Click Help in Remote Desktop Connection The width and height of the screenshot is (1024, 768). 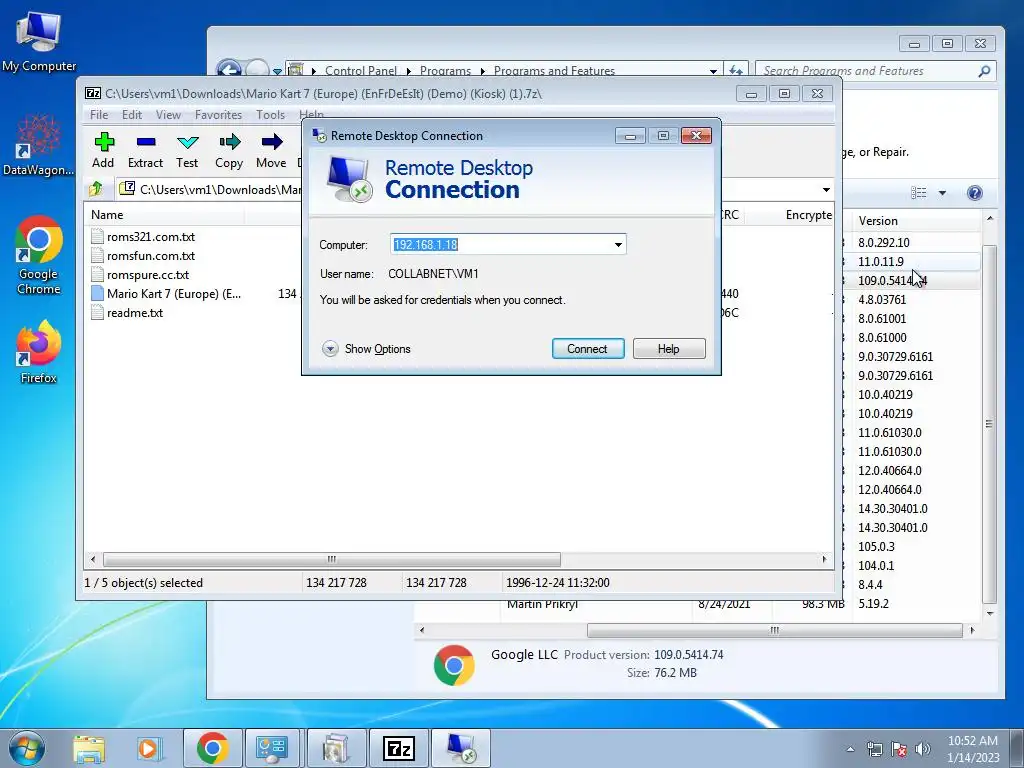(669, 349)
